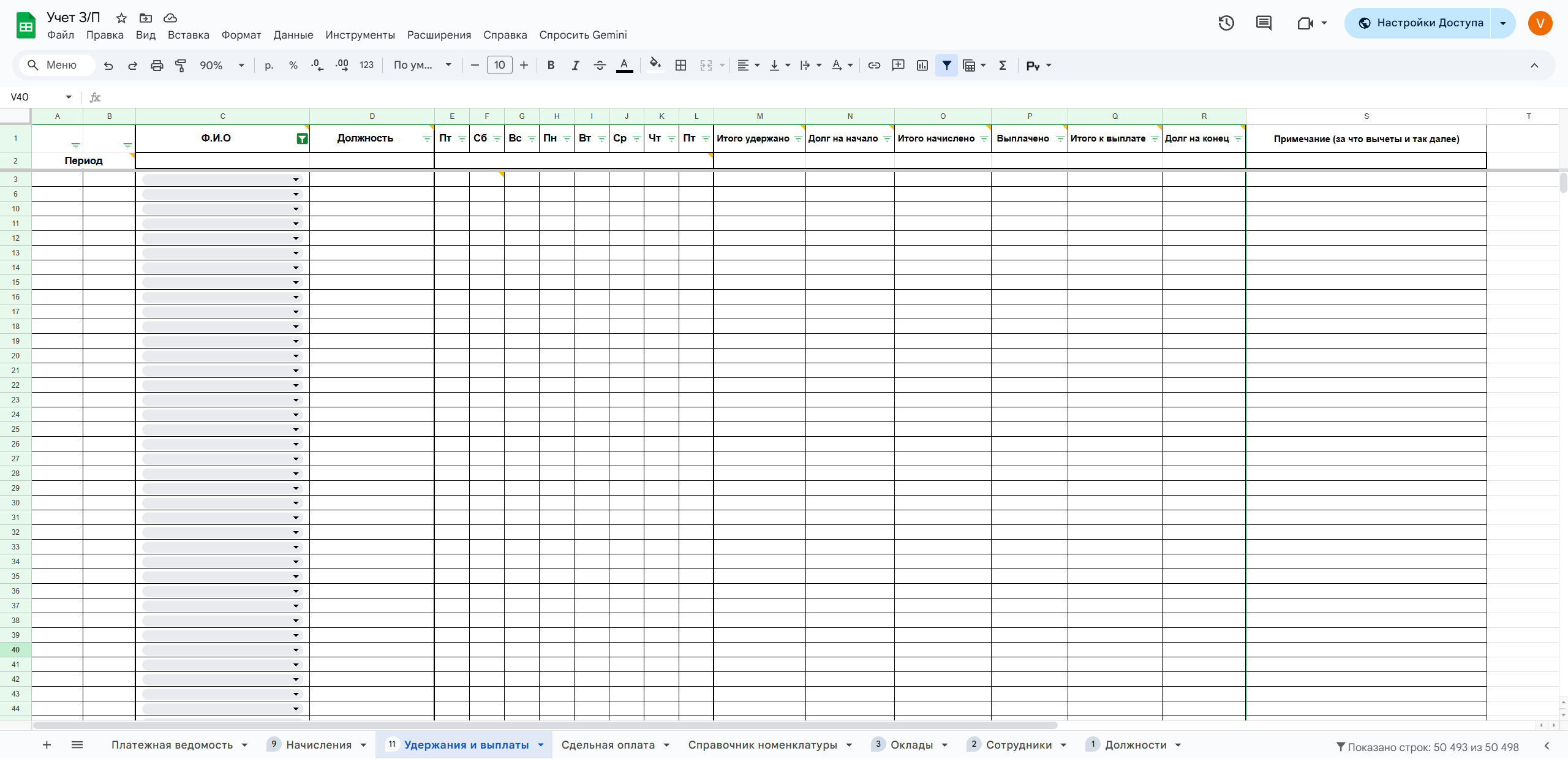Search menus with Меню box
The height and width of the screenshot is (759, 1568).
[57, 65]
